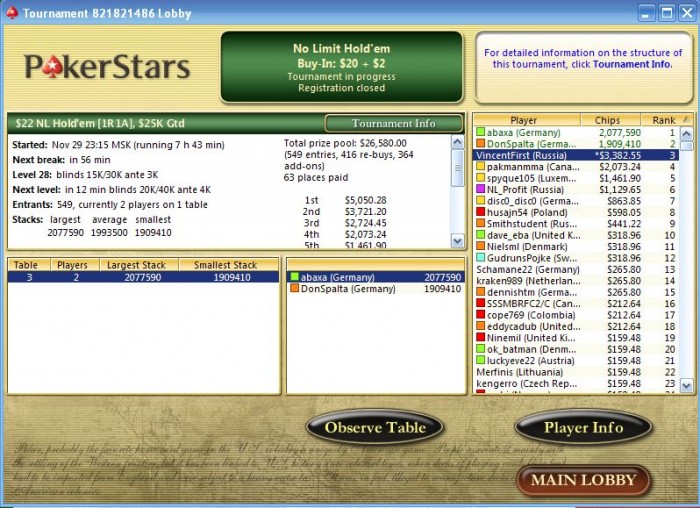The image size is (700, 508).
Task: Click the tournament details scrollbar thumb
Action: (458, 168)
